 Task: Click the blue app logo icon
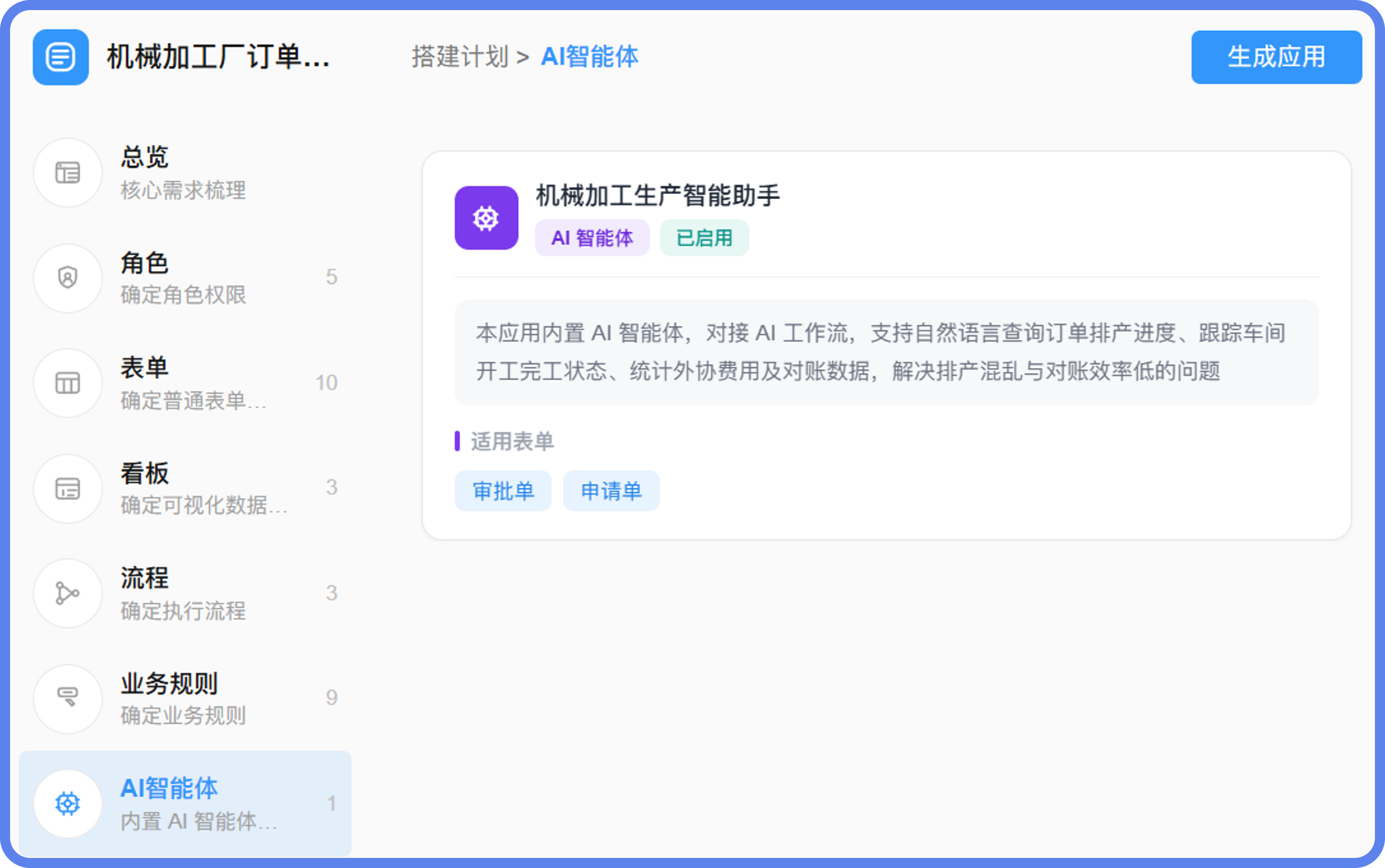(x=61, y=57)
